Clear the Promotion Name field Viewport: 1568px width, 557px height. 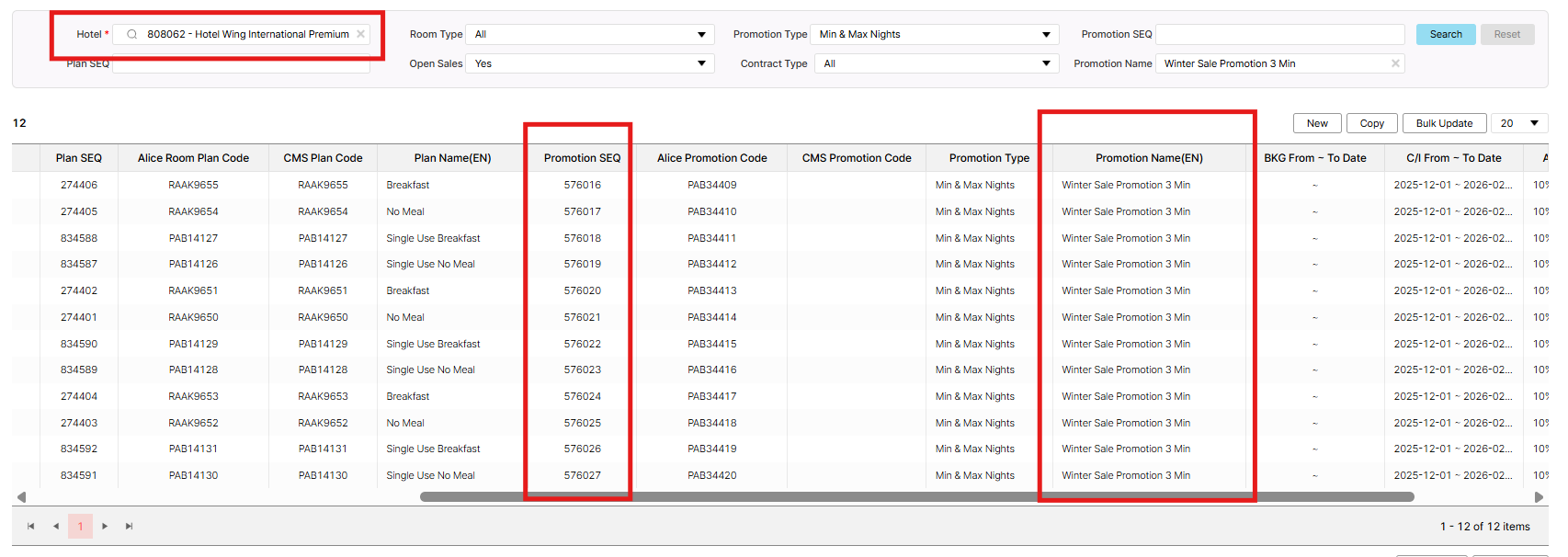coord(1395,63)
